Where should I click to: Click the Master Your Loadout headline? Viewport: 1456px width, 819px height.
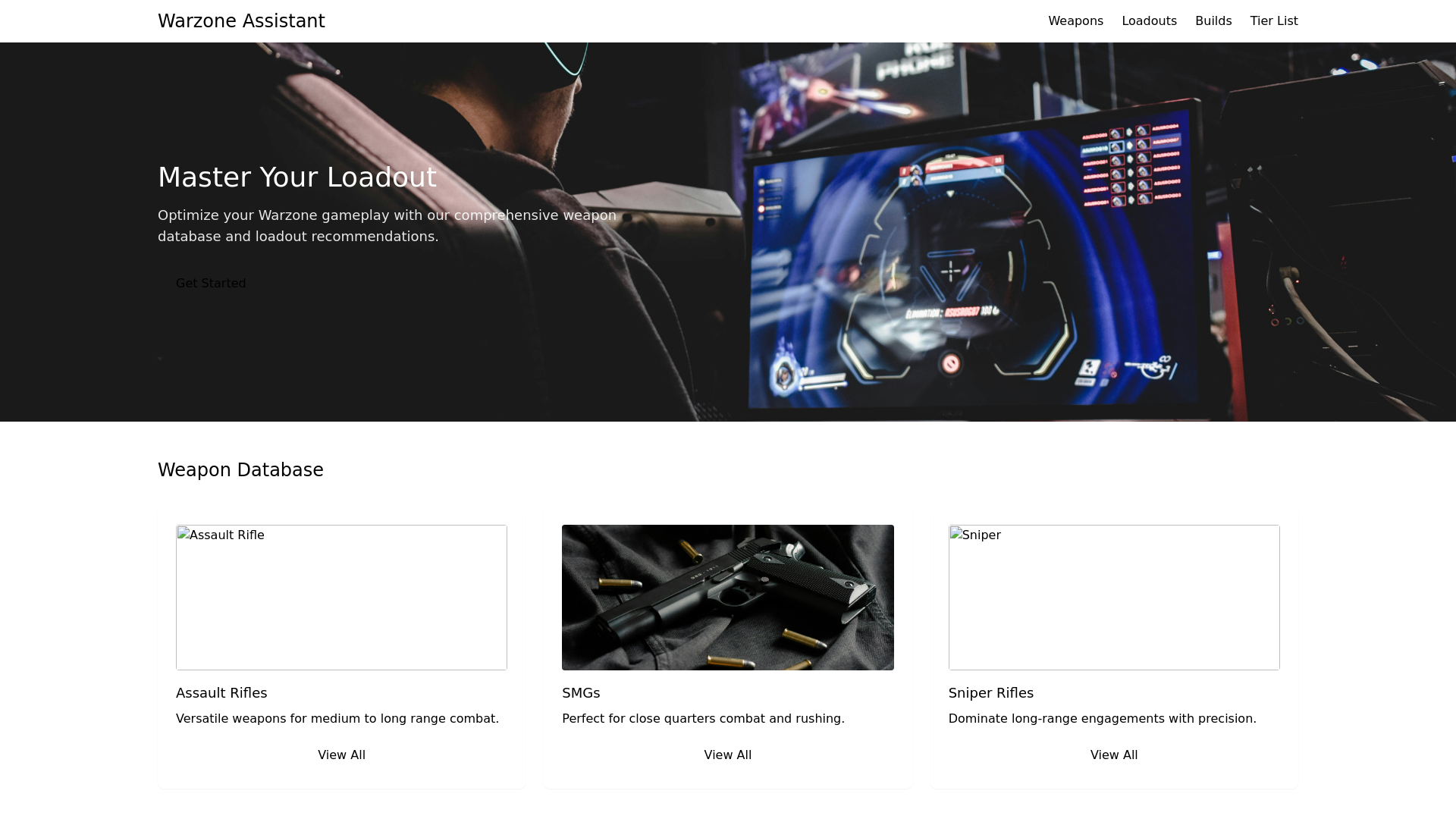(297, 177)
